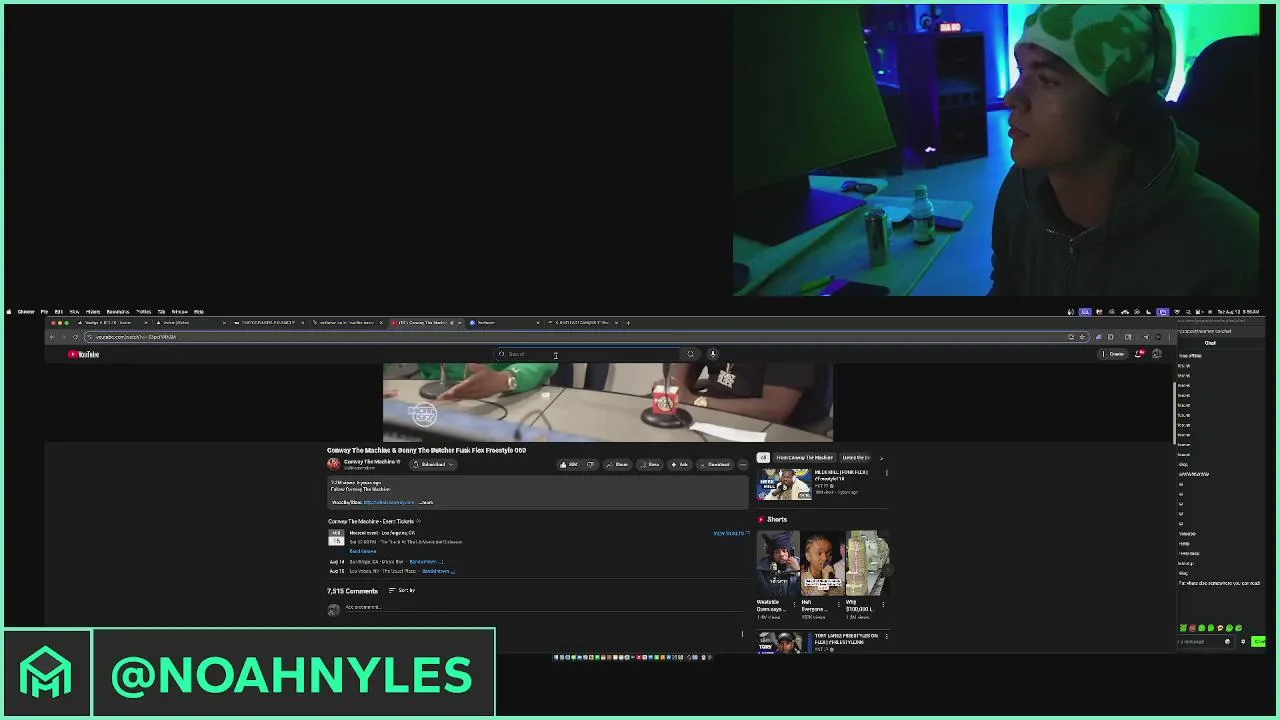The width and height of the screenshot is (1280, 720).
Task: Click the 7,515 Comments heading
Action: (352, 591)
